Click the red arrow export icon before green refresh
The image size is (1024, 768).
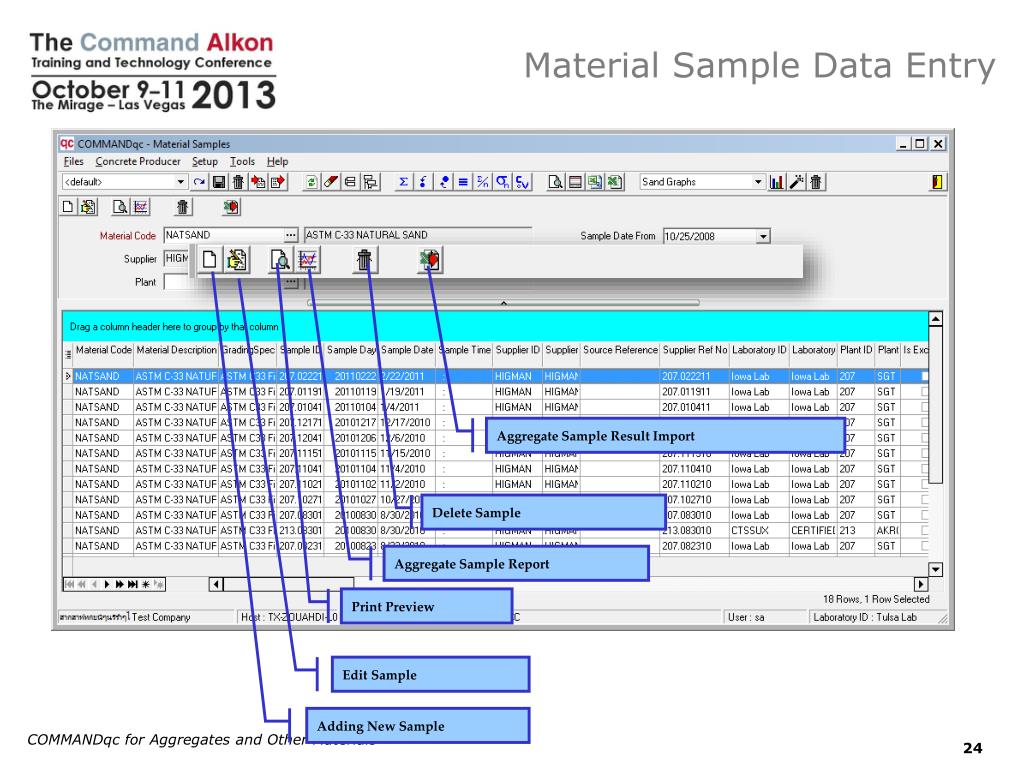(278, 182)
